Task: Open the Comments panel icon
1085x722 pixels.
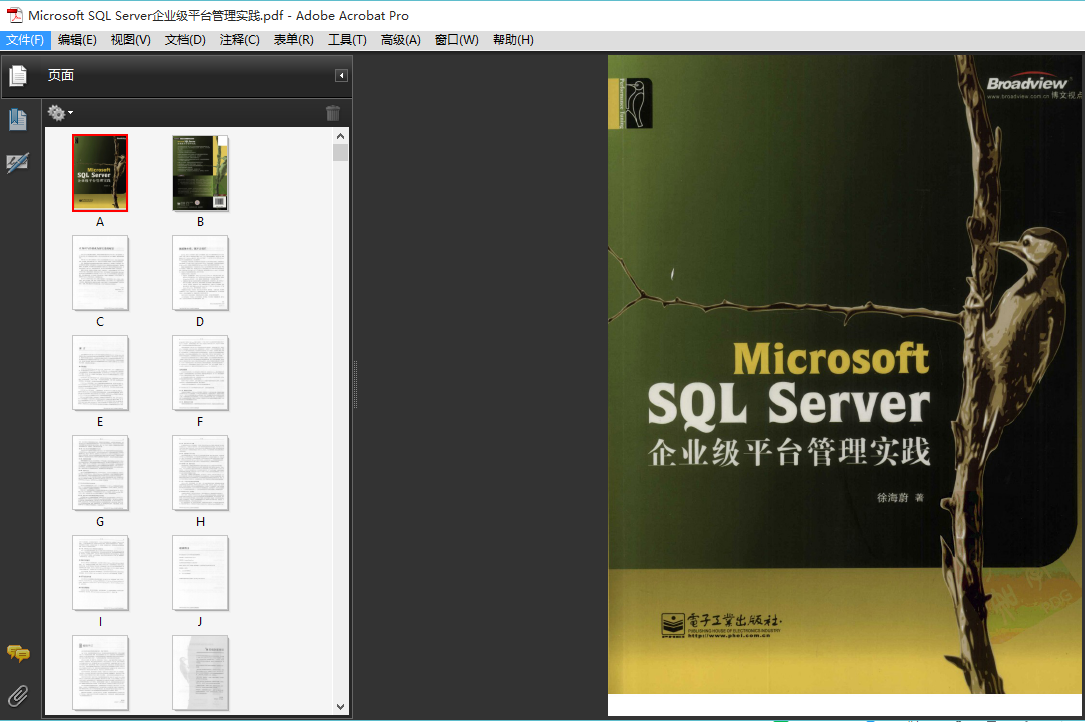Action: tap(18, 653)
